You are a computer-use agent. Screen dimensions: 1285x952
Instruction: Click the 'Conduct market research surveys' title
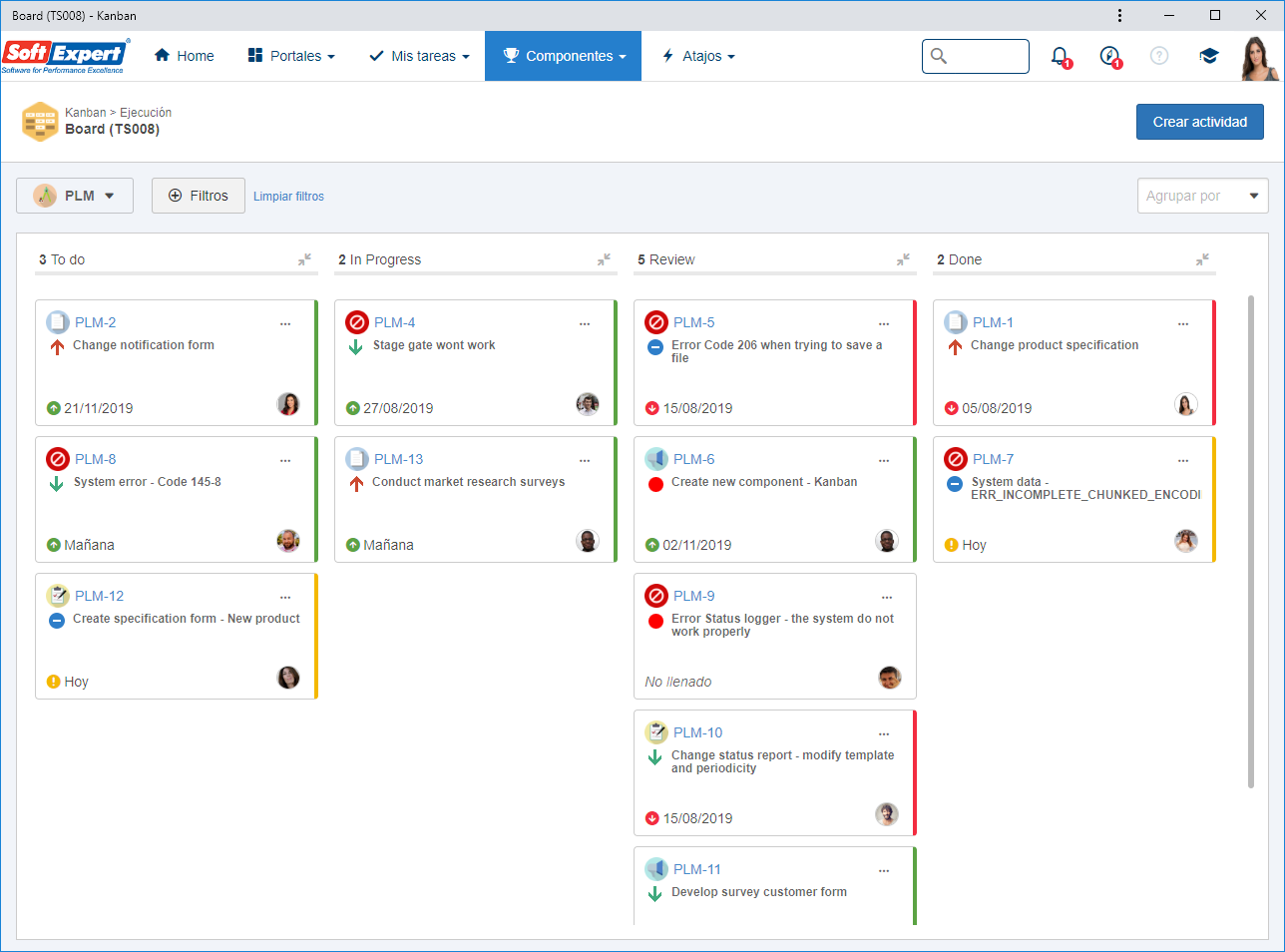(x=469, y=482)
